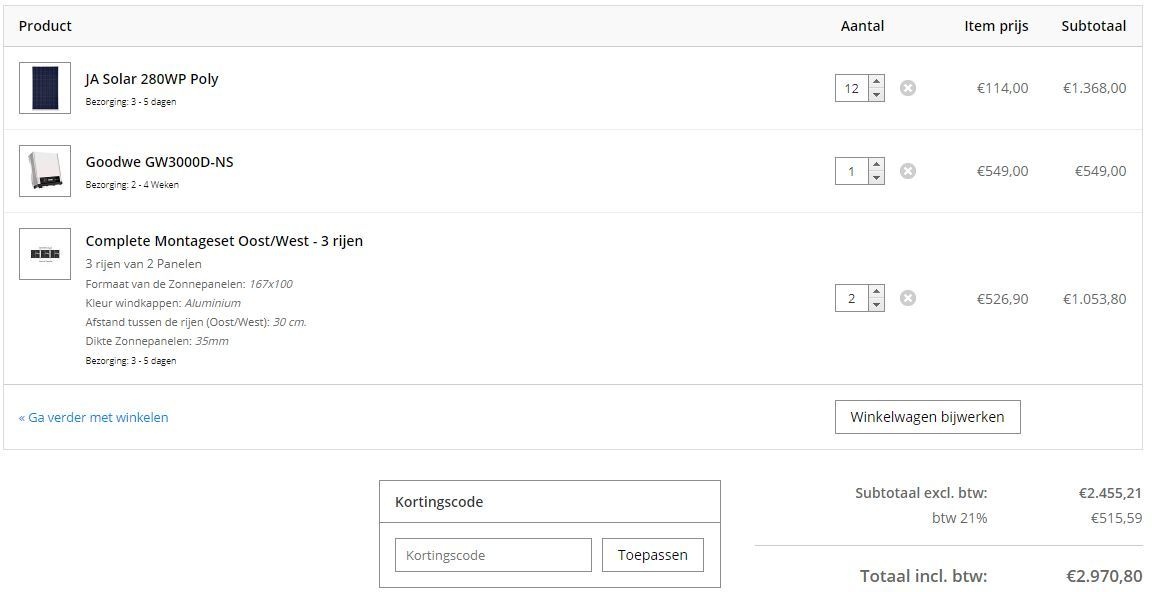
Task: Open Complete Montageset Oost/West product link
Action: tap(224, 241)
